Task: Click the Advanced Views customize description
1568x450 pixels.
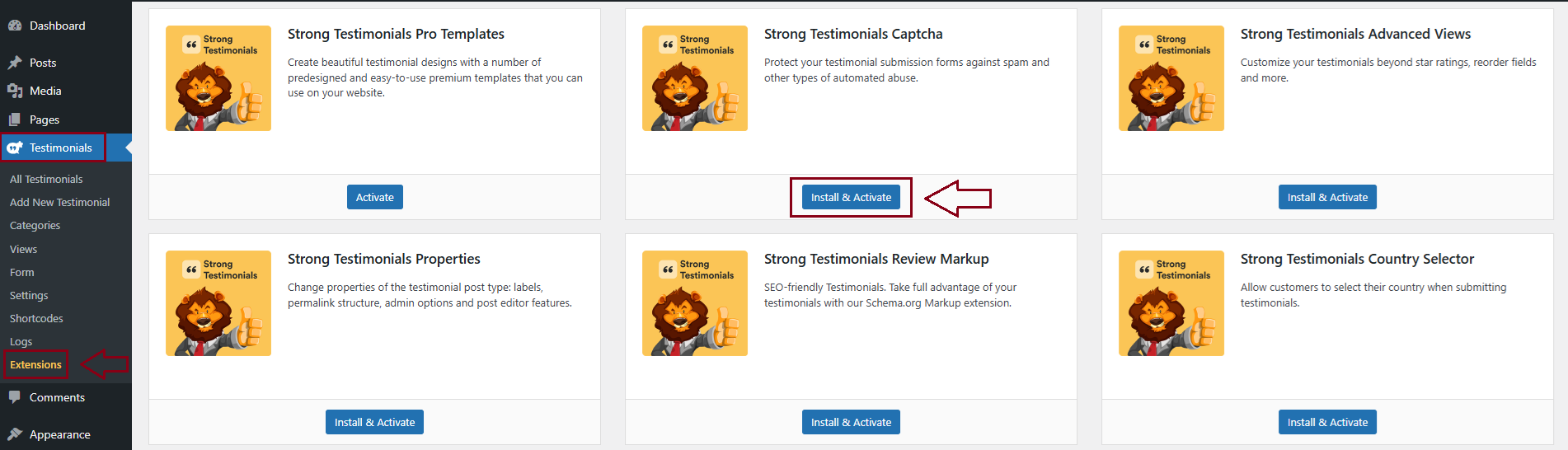Action: pyautogui.click(x=1388, y=70)
